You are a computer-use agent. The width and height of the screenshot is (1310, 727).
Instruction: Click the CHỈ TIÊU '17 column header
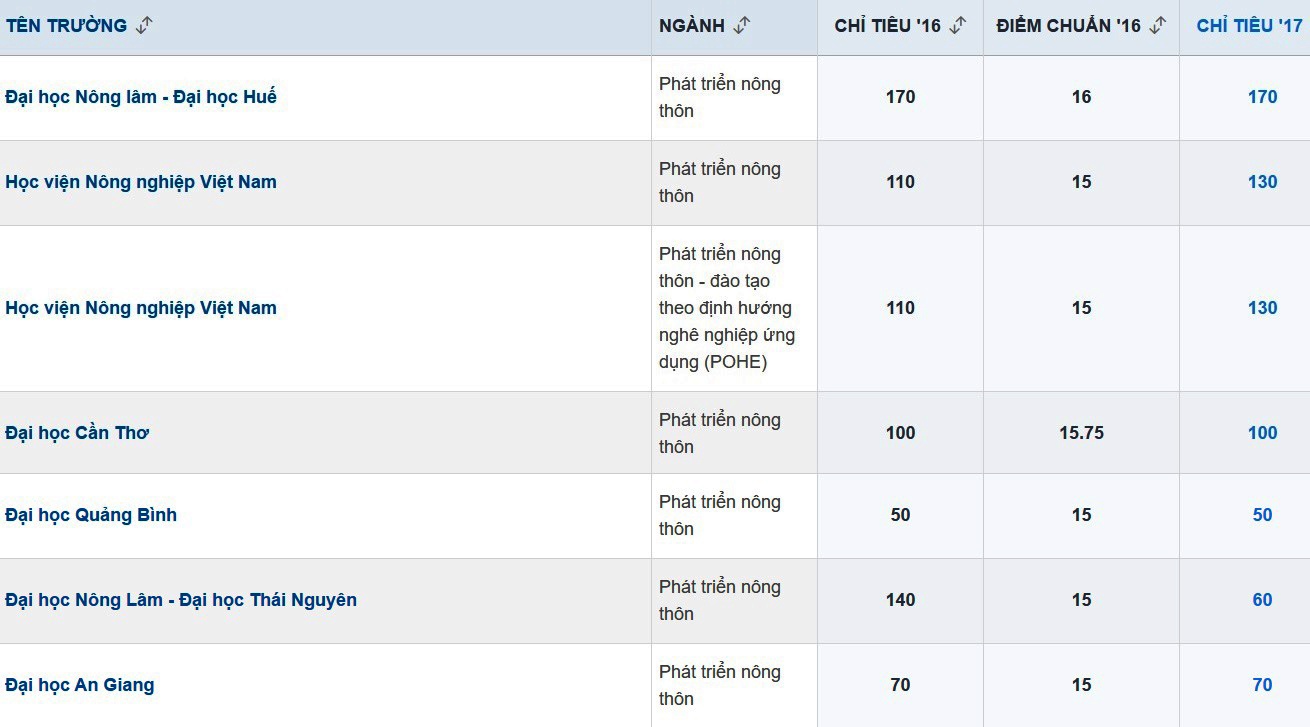tap(1249, 26)
